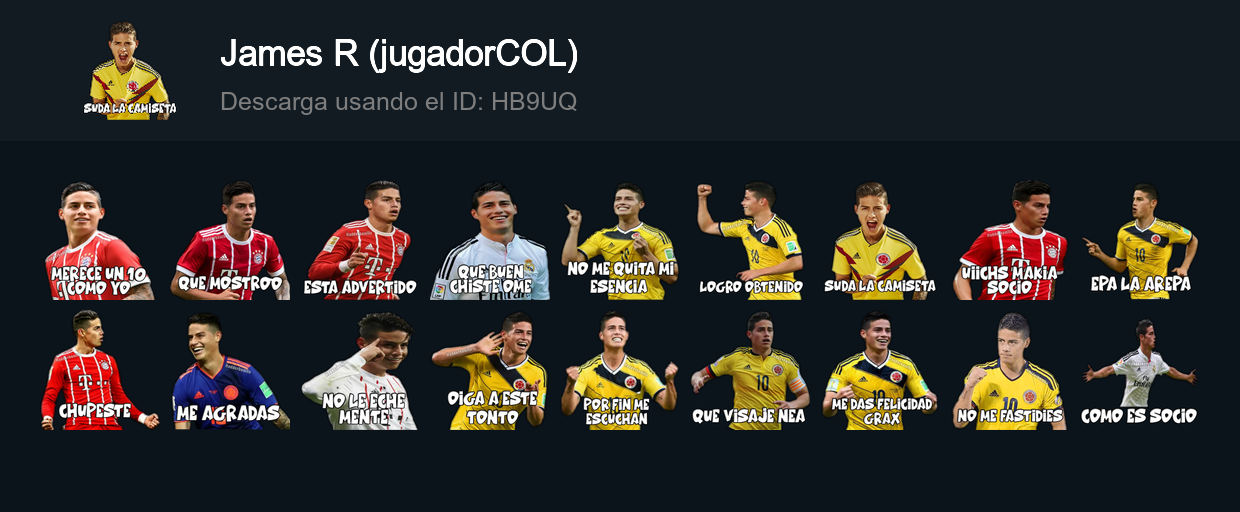Pick the 'Oiga a este tonto' sticker
The width and height of the screenshot is (1240, 512).
pyautogui.click(x=490, y=371)
